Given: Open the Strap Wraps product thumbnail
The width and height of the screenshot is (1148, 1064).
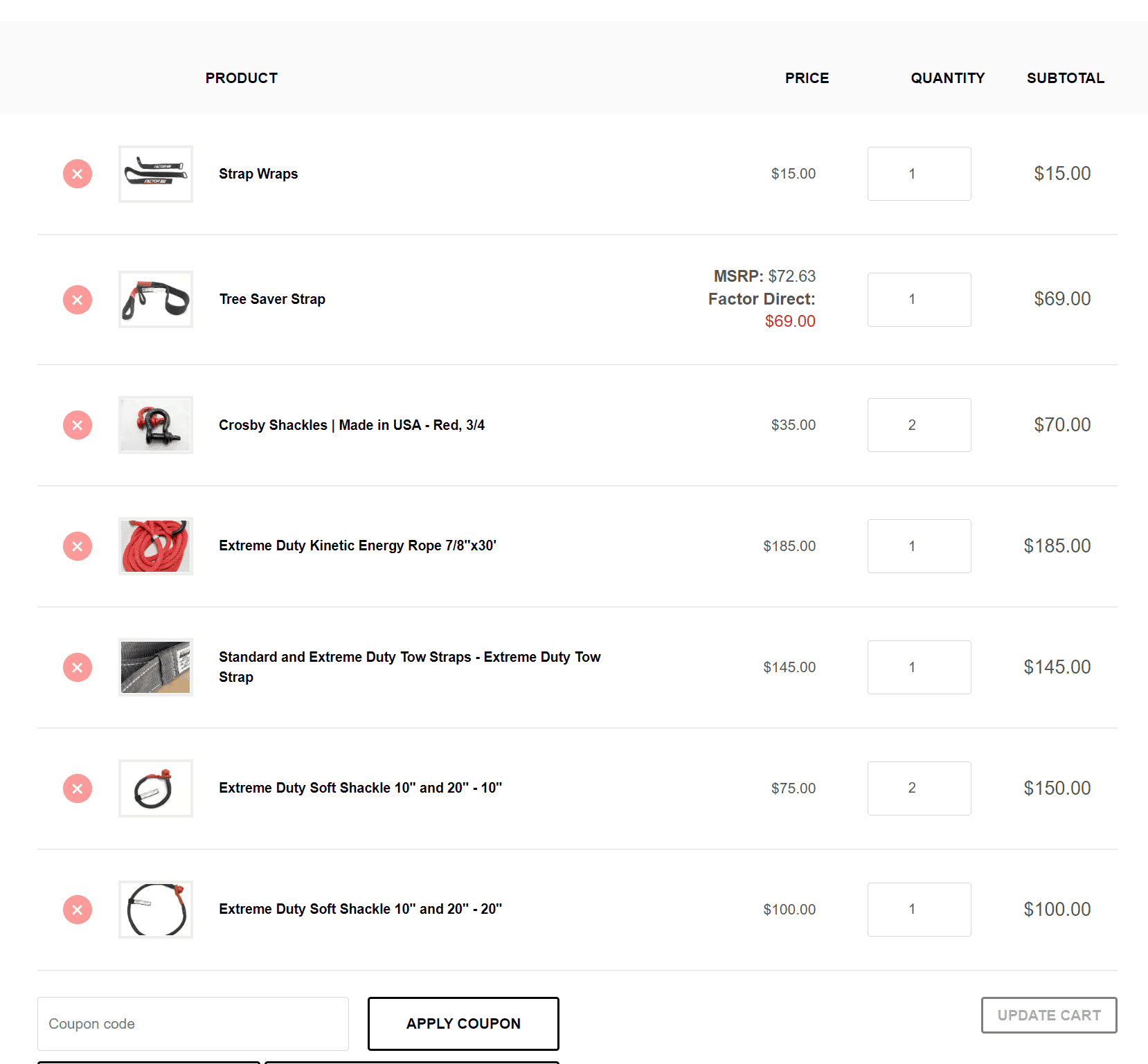Looking at the screenshot, I should click(156, 174).
